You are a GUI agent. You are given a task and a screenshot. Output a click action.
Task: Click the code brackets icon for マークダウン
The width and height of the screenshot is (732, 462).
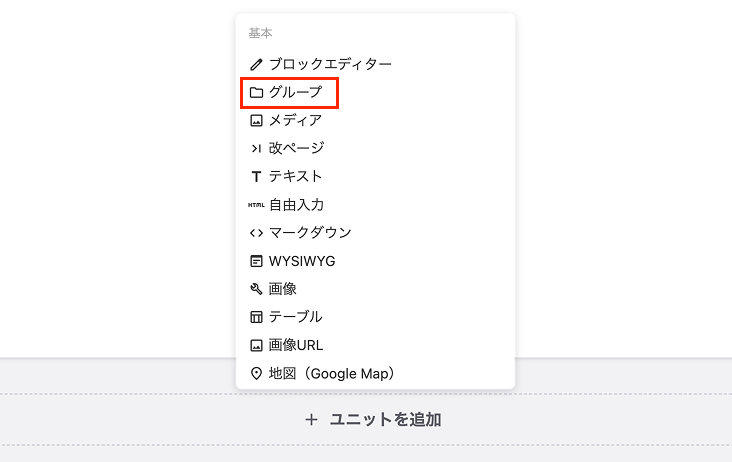pos(256,232)
